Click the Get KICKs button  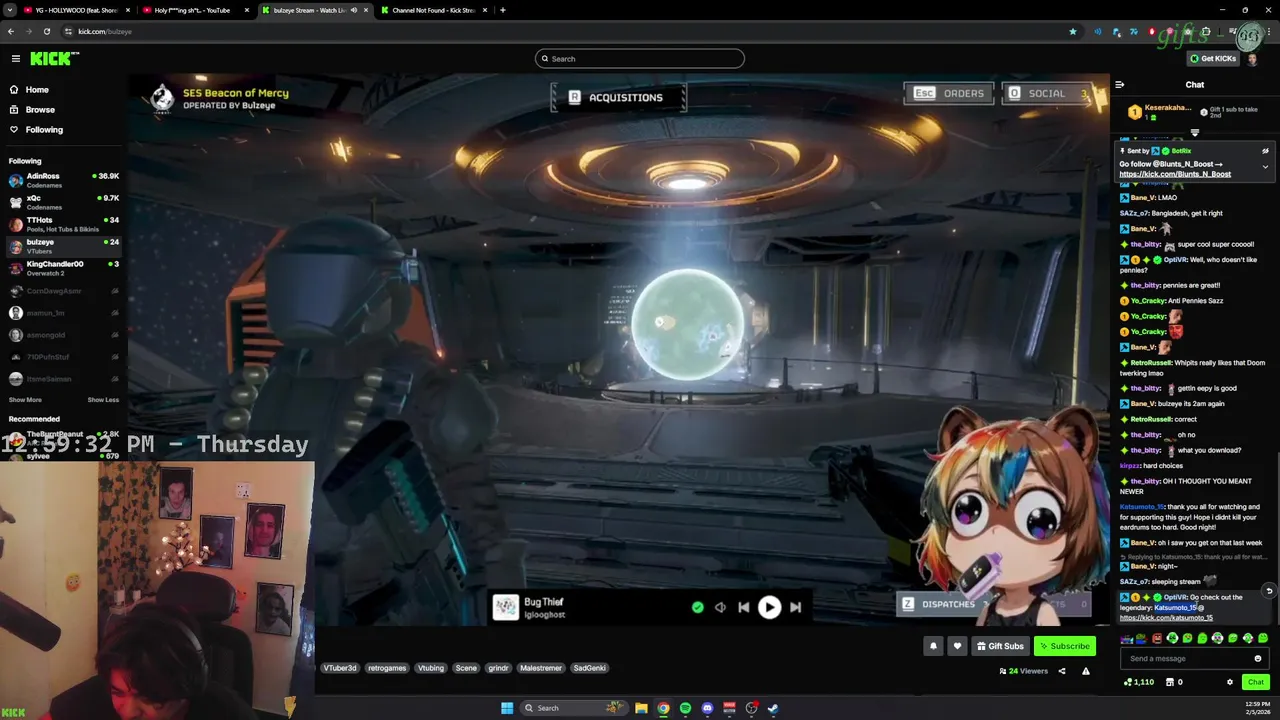click(x=1213, y=59)
